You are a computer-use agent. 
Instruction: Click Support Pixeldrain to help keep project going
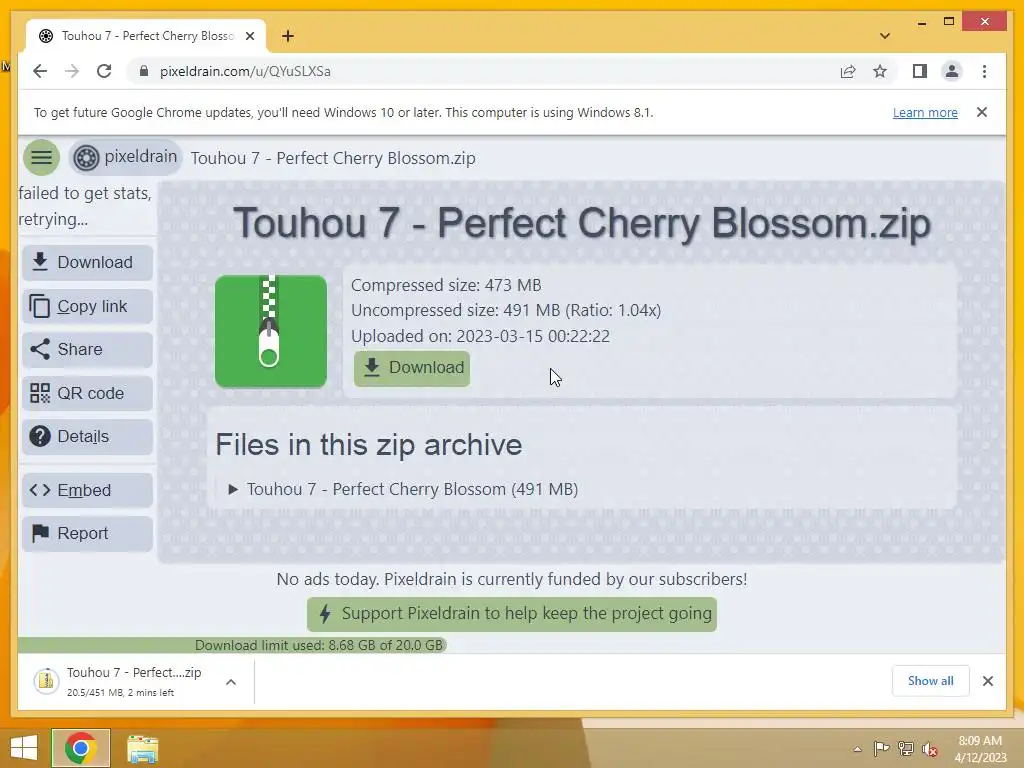[511, 614]
